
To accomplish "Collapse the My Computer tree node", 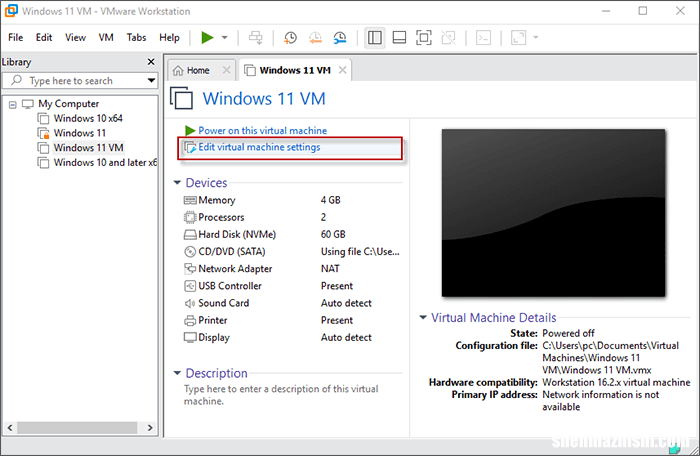I will (12, 105).
